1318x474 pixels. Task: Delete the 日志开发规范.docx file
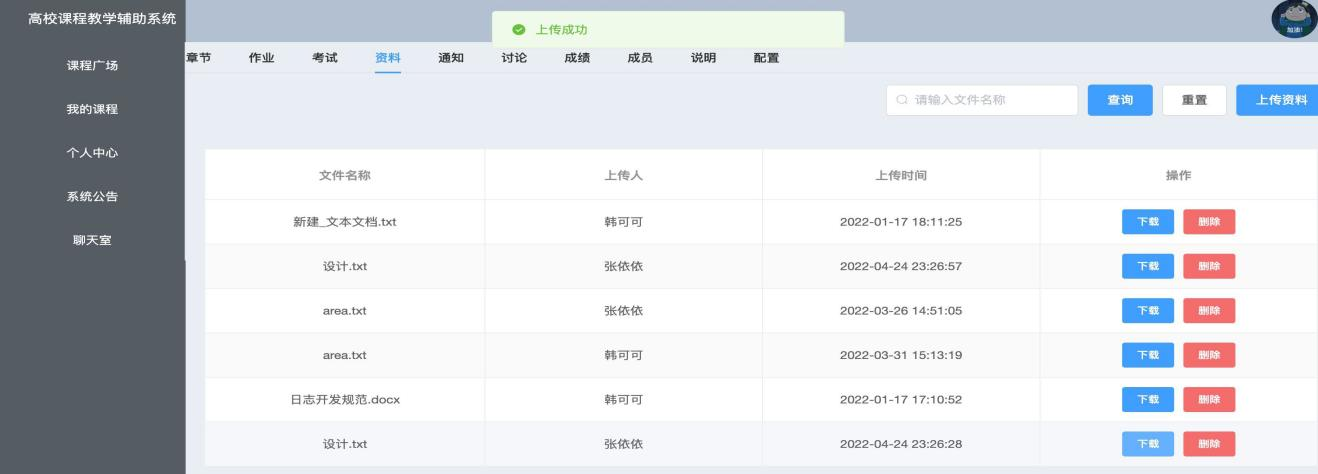click(x=1209, y=400)
